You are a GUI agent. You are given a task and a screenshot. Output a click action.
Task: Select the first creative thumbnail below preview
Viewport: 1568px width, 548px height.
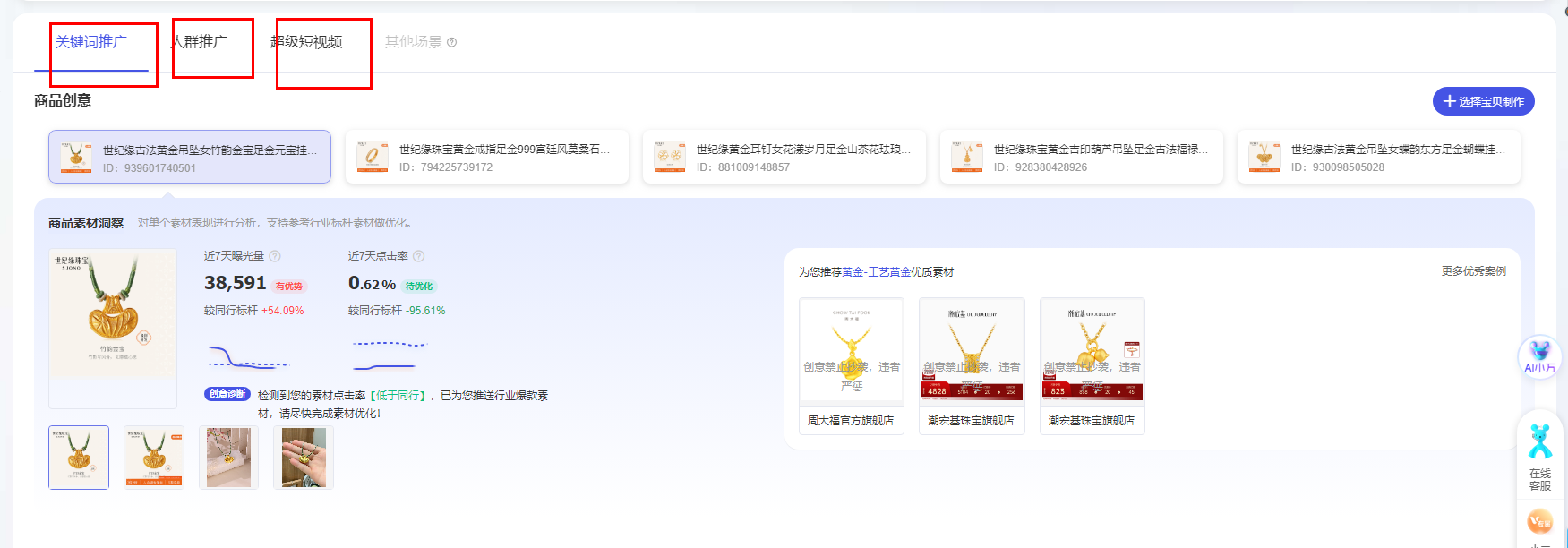tap(79, 458)
